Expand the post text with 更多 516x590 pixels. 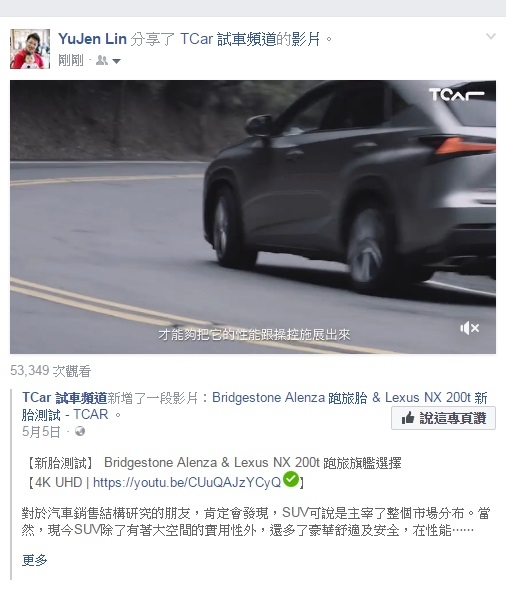click(35, 560)
